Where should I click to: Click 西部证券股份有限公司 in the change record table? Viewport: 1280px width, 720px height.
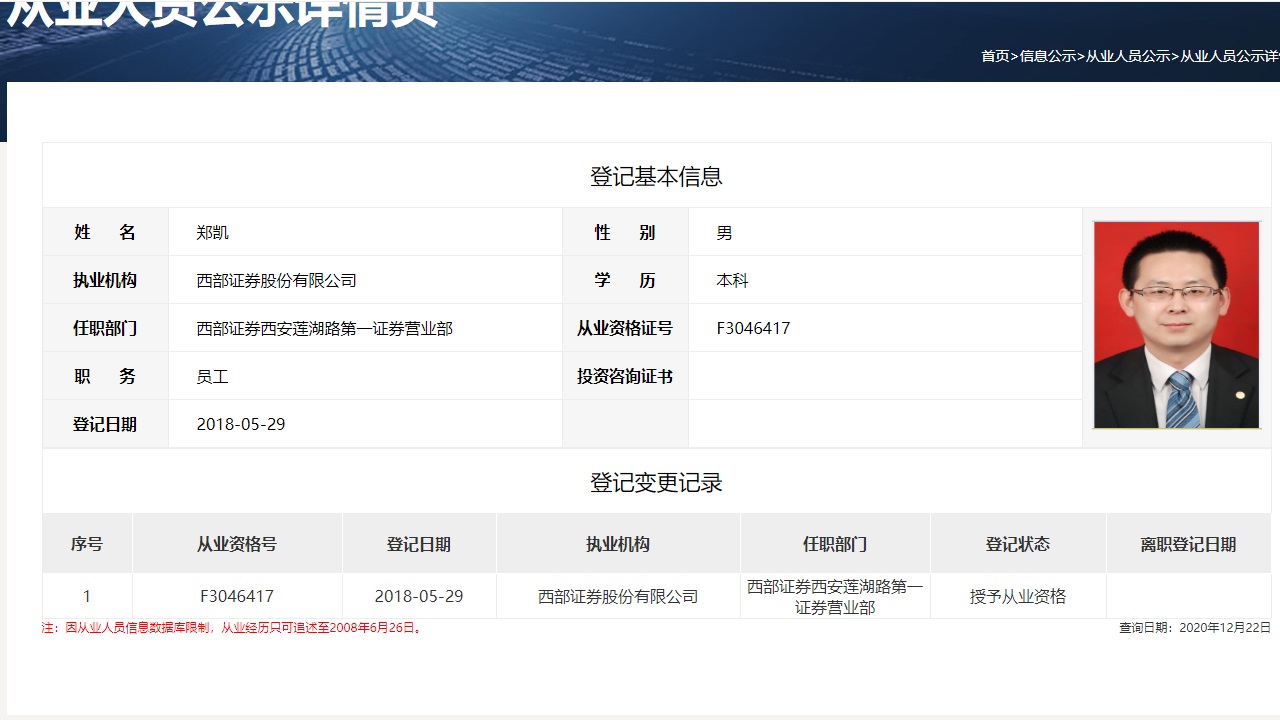click(618, 597)
